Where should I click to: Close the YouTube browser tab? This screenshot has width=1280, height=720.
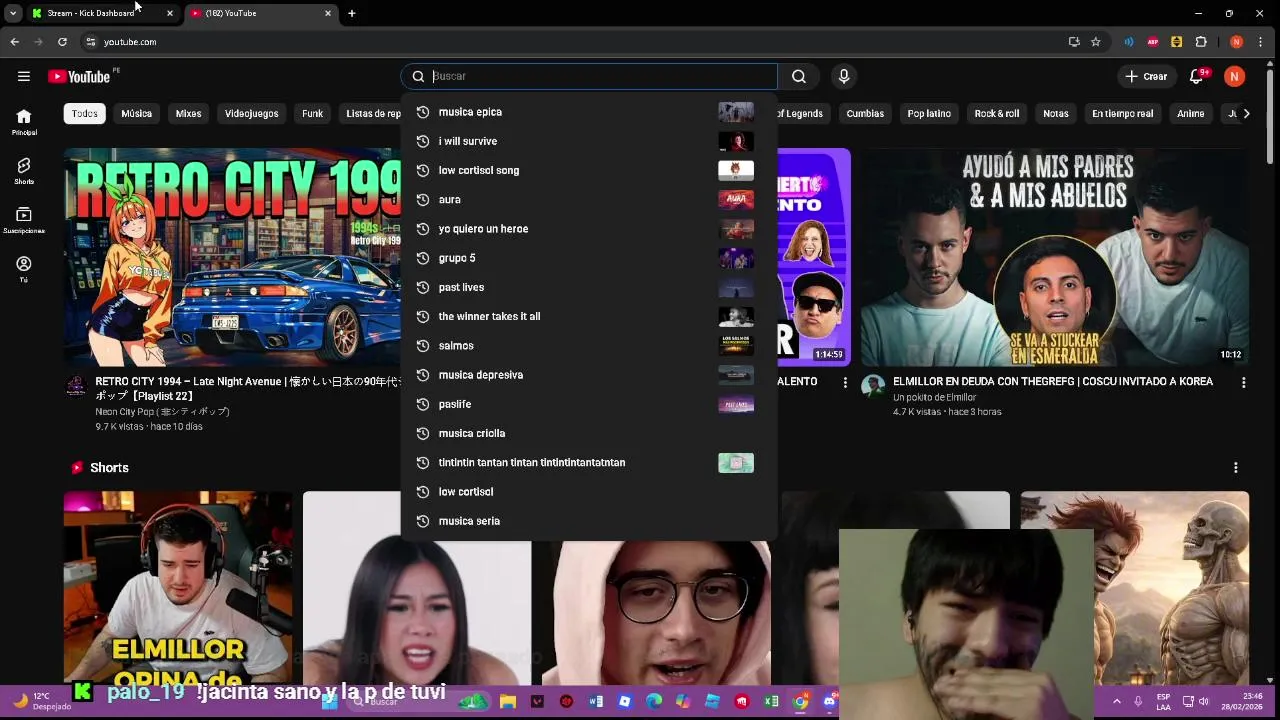(x=328, y=13)
